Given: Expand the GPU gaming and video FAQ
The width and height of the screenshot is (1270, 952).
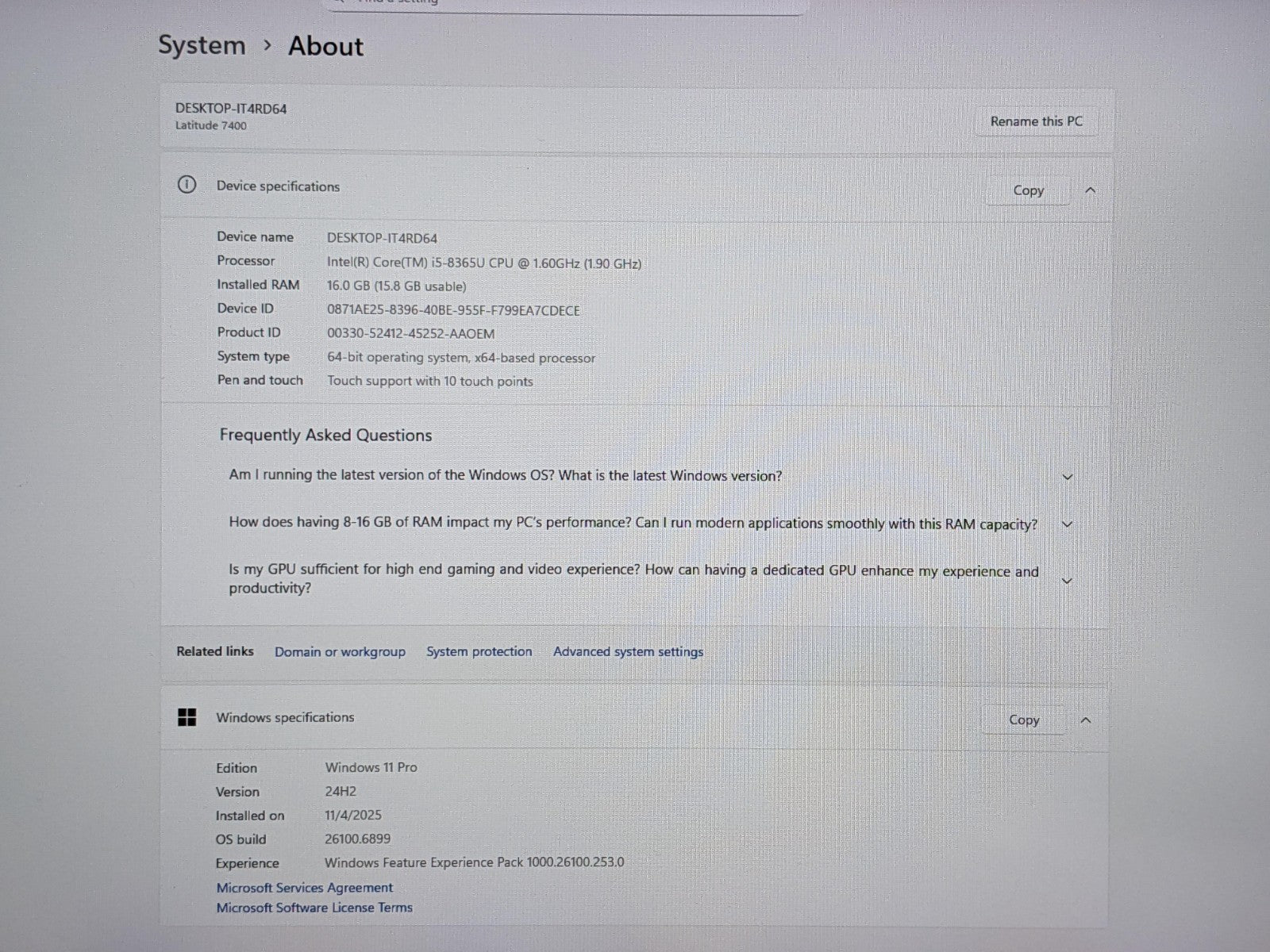Looking at the screenshot, I should [1067, 581].
